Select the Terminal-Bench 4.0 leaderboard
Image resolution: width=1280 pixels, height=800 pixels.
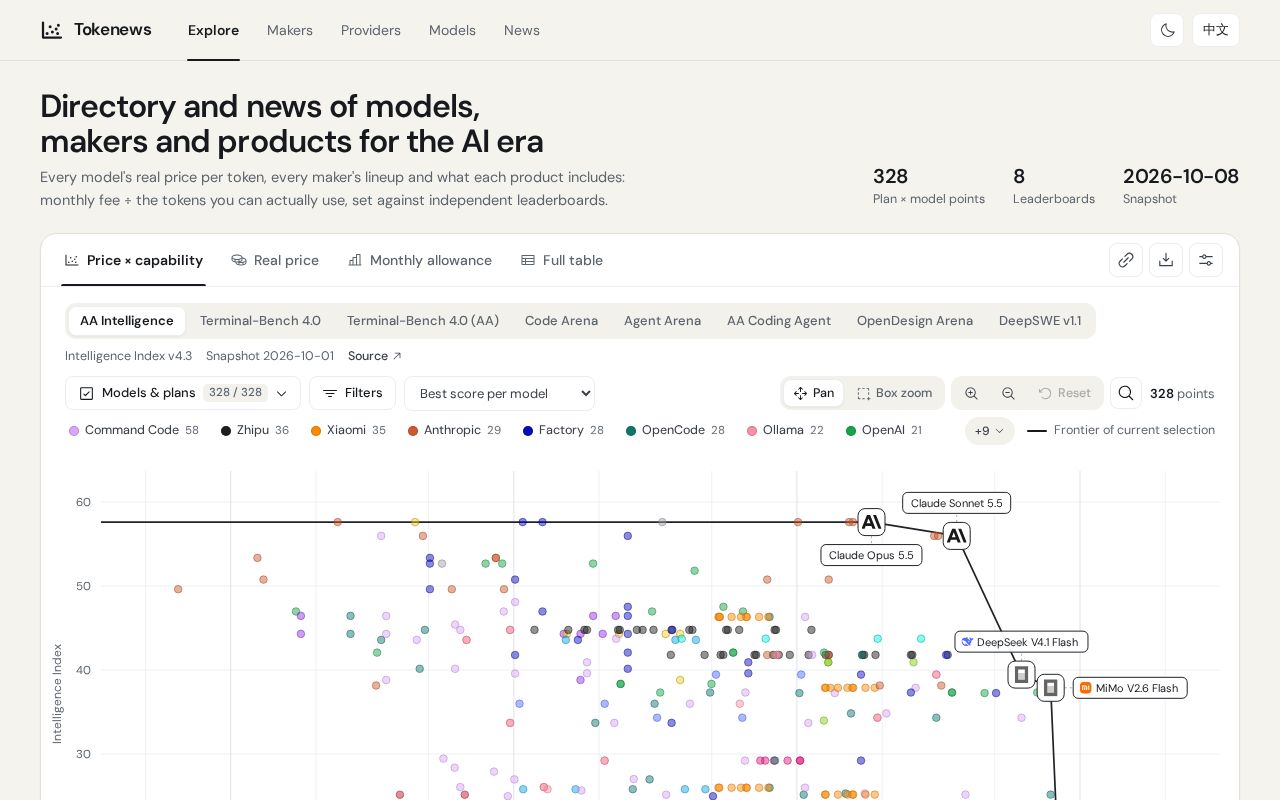pos(260,321)
